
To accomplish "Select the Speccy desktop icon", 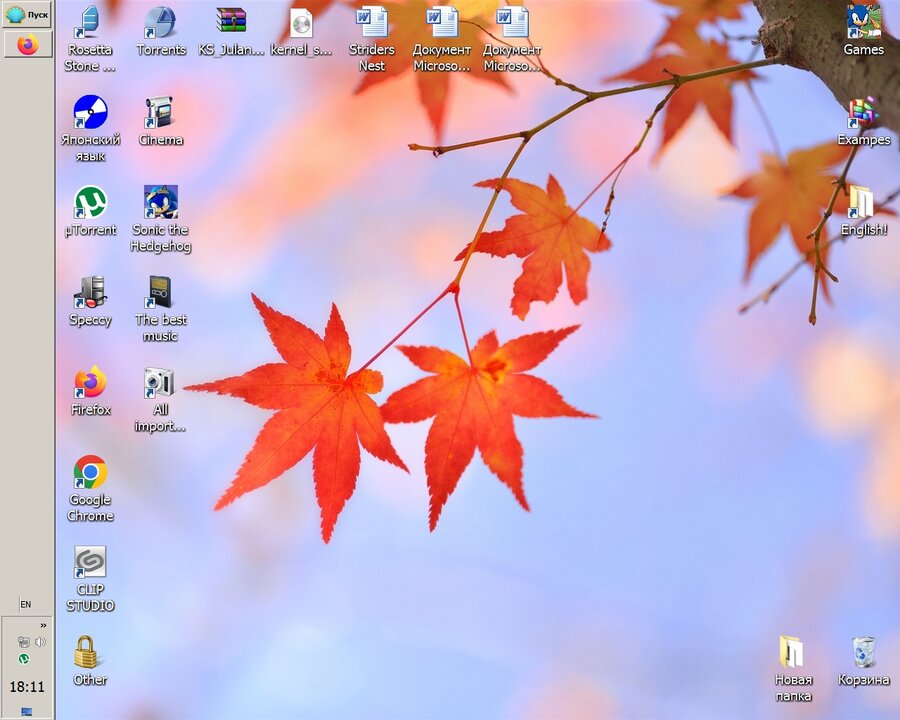I will tap(90, 292).
